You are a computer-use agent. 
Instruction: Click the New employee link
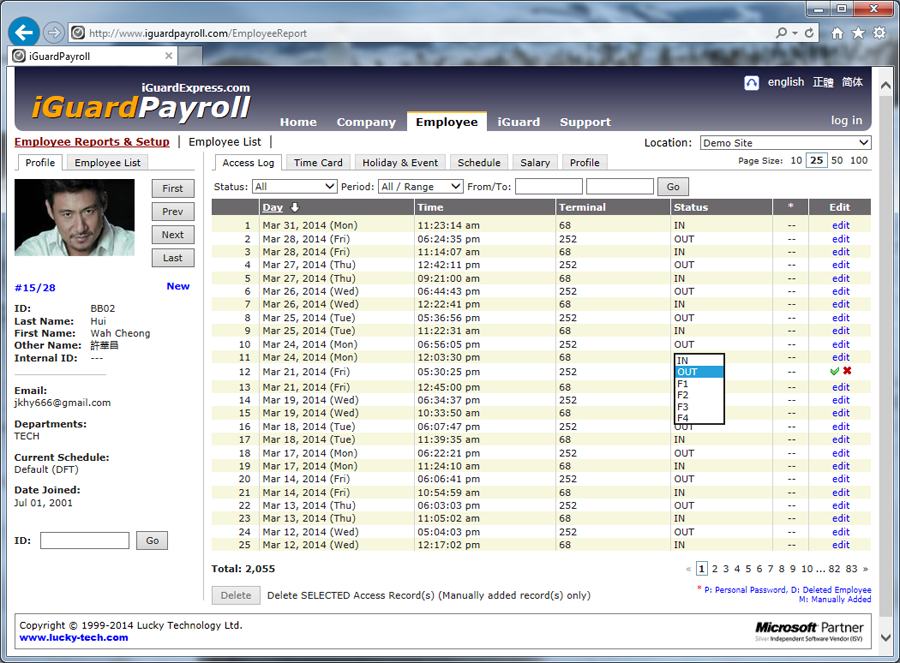click(x=178, y=286)
